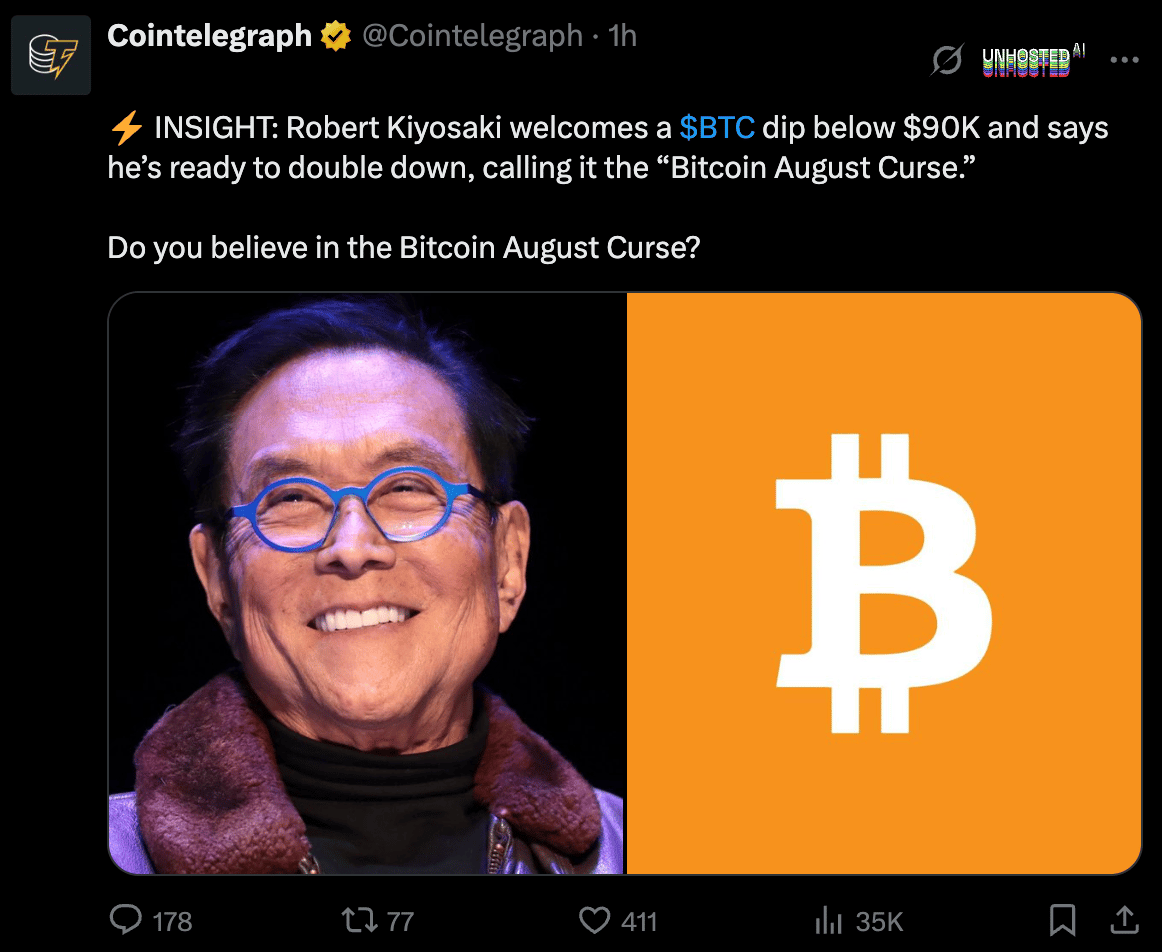This screenshot has height=952, width=1162.
Task: Like the tweet with heart icon
Action: coord(594,921)
